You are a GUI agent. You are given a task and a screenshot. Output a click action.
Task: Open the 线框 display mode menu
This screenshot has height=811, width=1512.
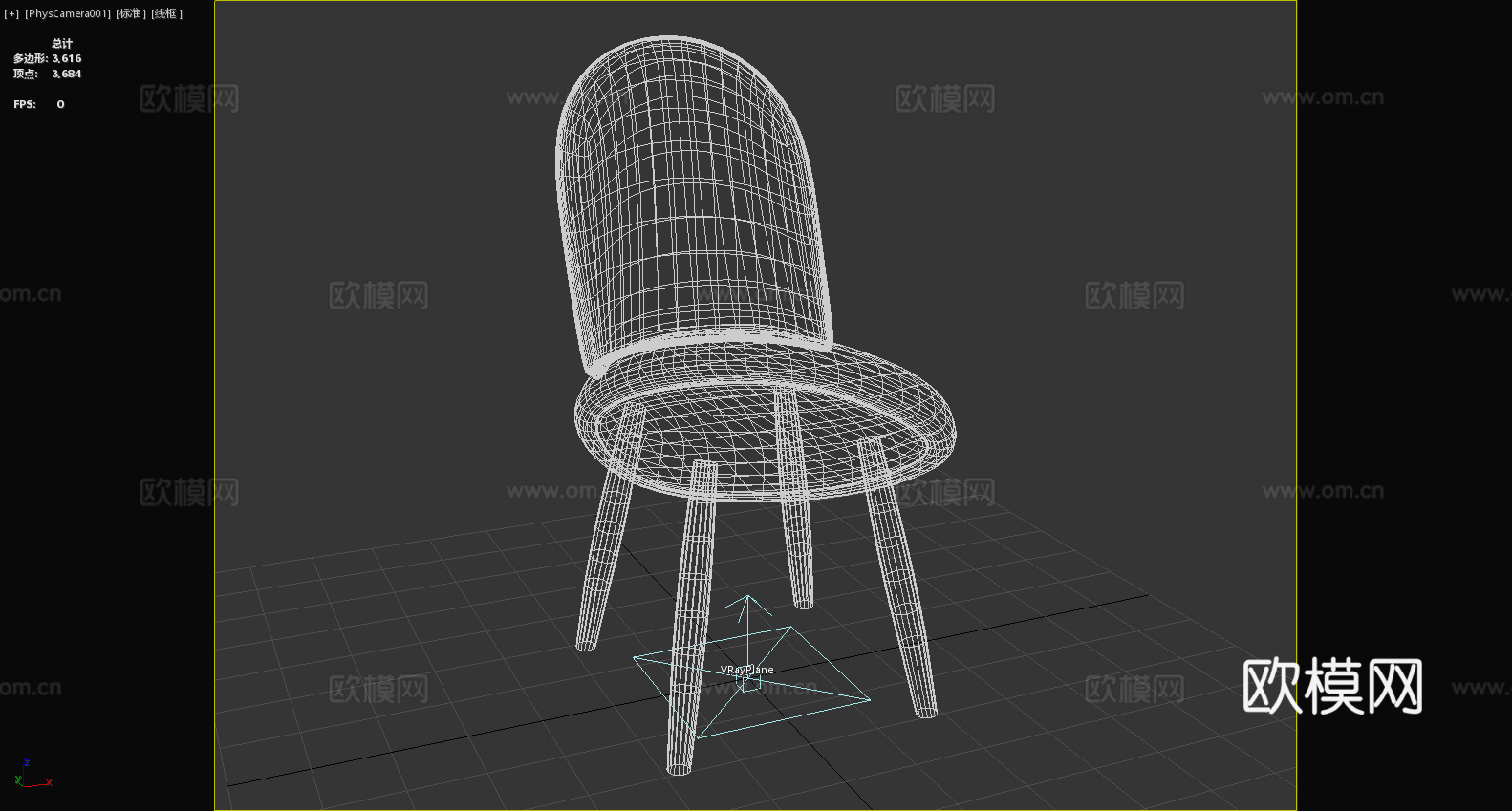click(167, 13)
